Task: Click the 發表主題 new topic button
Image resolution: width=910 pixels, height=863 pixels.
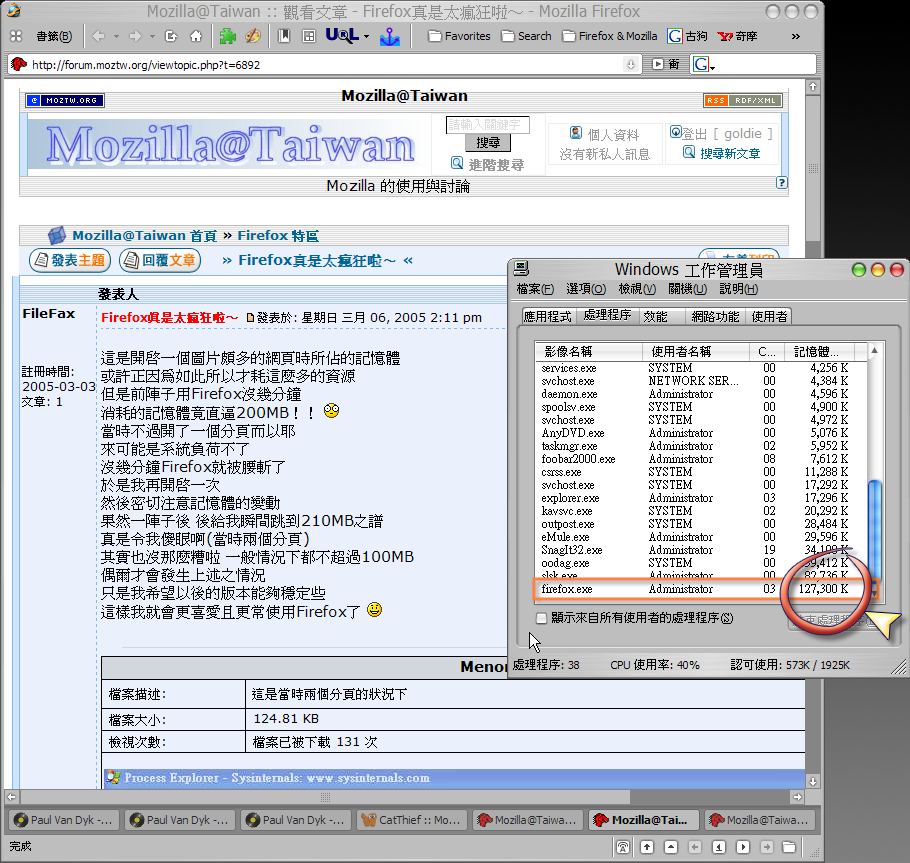Action: [x=70, y=260]
